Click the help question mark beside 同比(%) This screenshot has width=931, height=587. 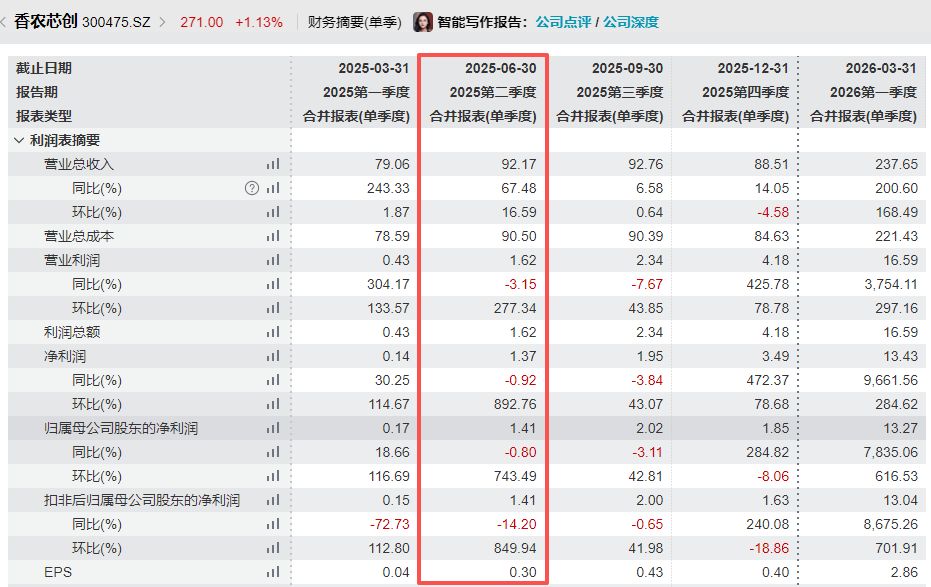252,188
